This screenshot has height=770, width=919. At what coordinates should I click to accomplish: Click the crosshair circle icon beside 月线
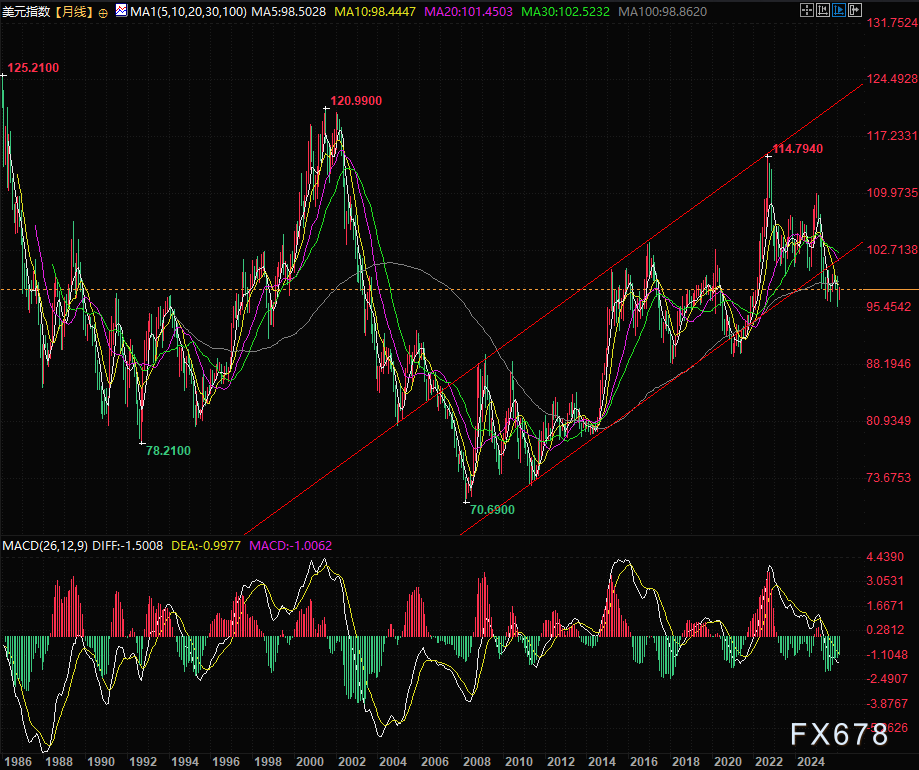[103, 12]
